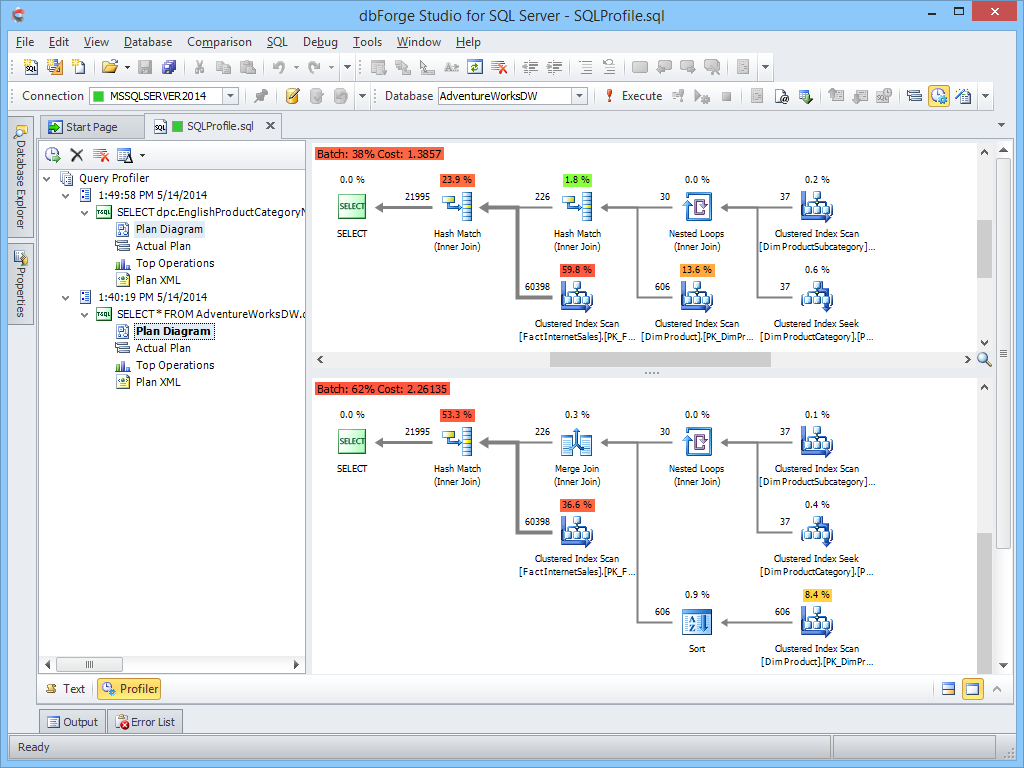Toggle the Profiler view button at bottom
The height and width of the screenshot is (768, 1024).
click(x=129, y=688)
